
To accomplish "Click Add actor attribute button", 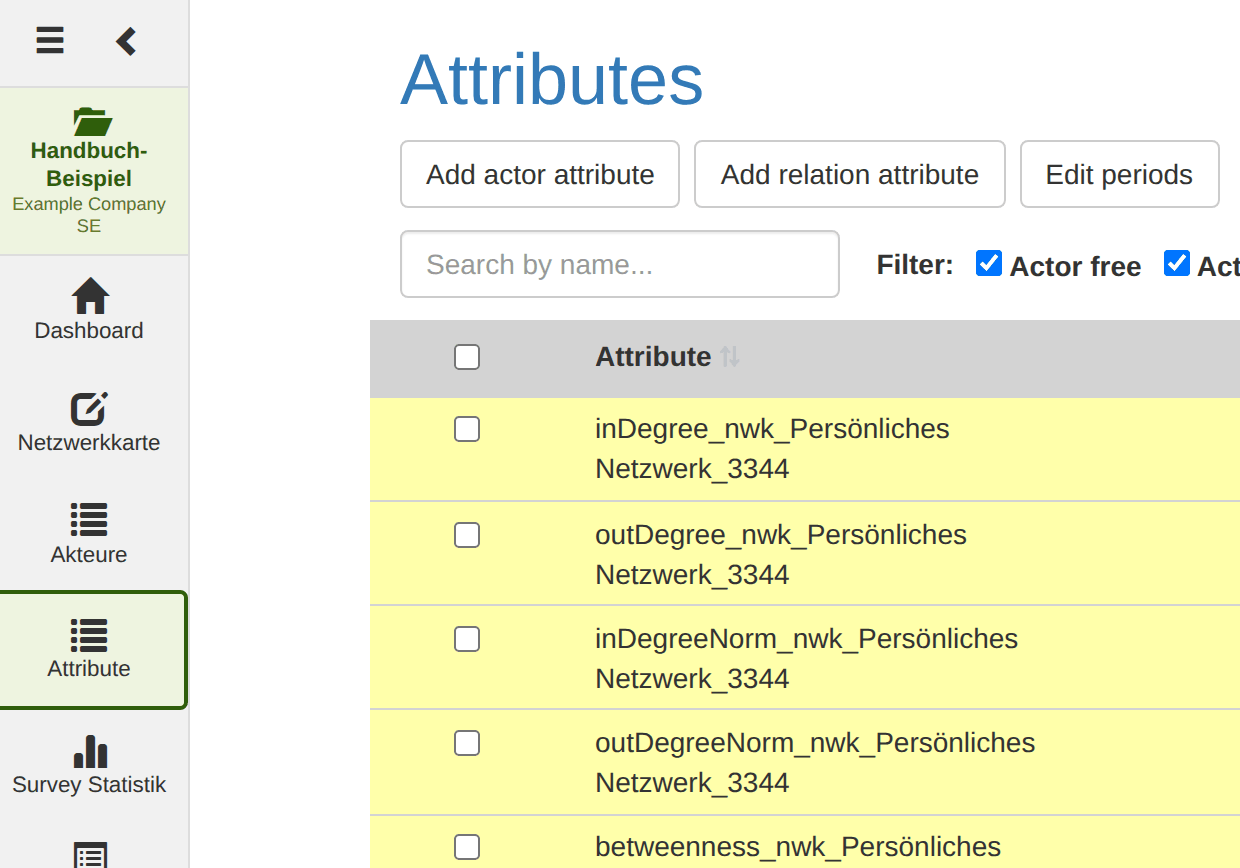I will pyautogui.click(x=540, y=174).
